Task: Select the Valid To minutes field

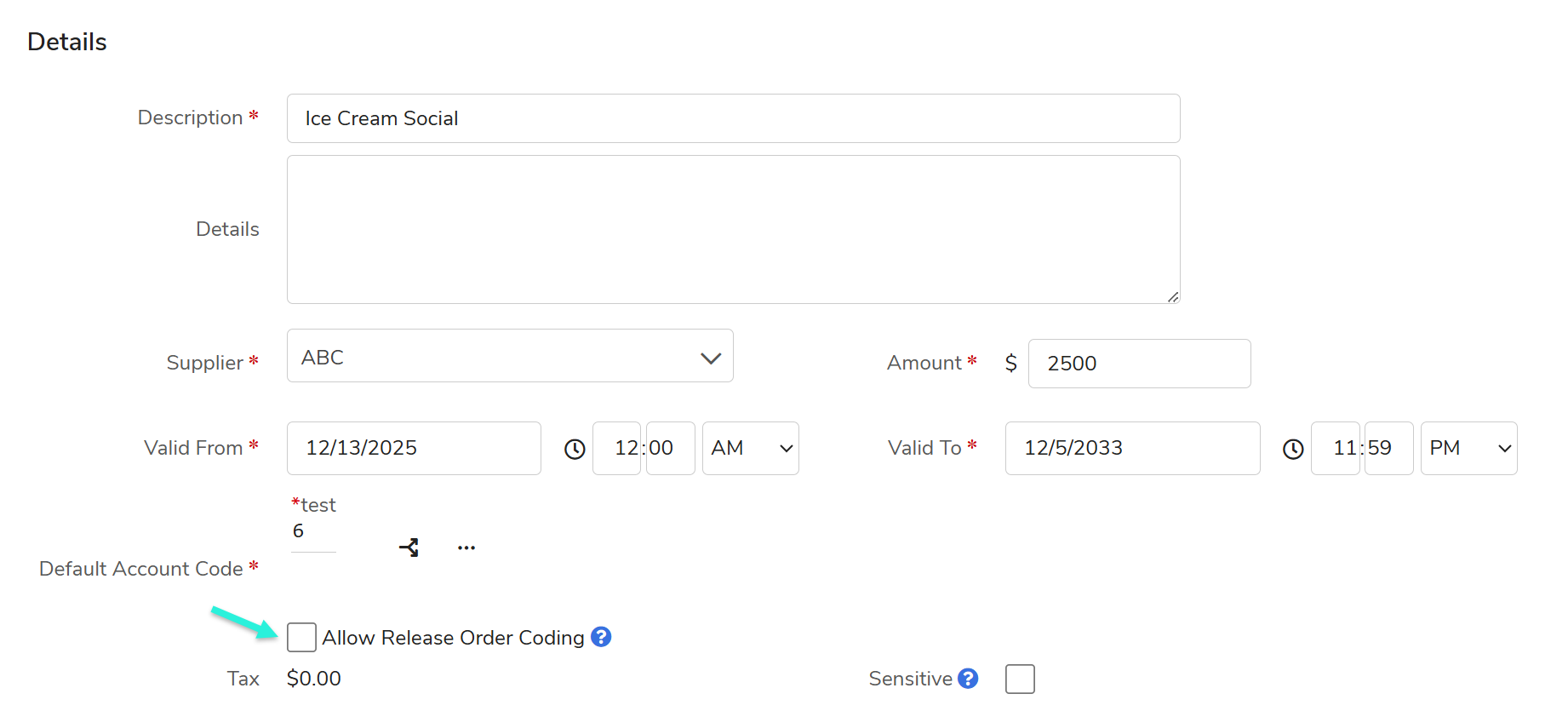Action: tap(1388, 449)
